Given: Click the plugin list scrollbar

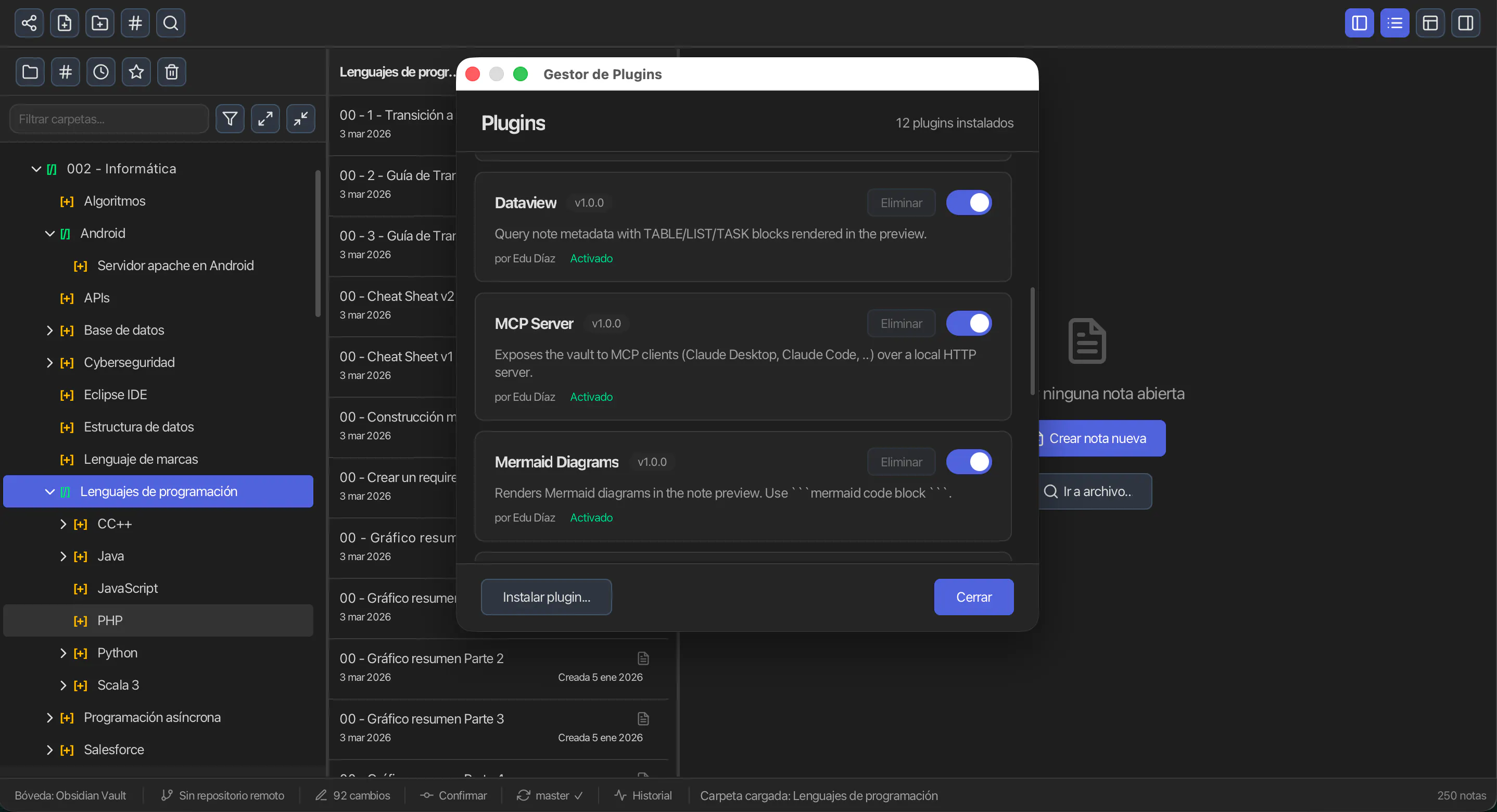Looking at the screenshot, I should (x=1033, y=341).
